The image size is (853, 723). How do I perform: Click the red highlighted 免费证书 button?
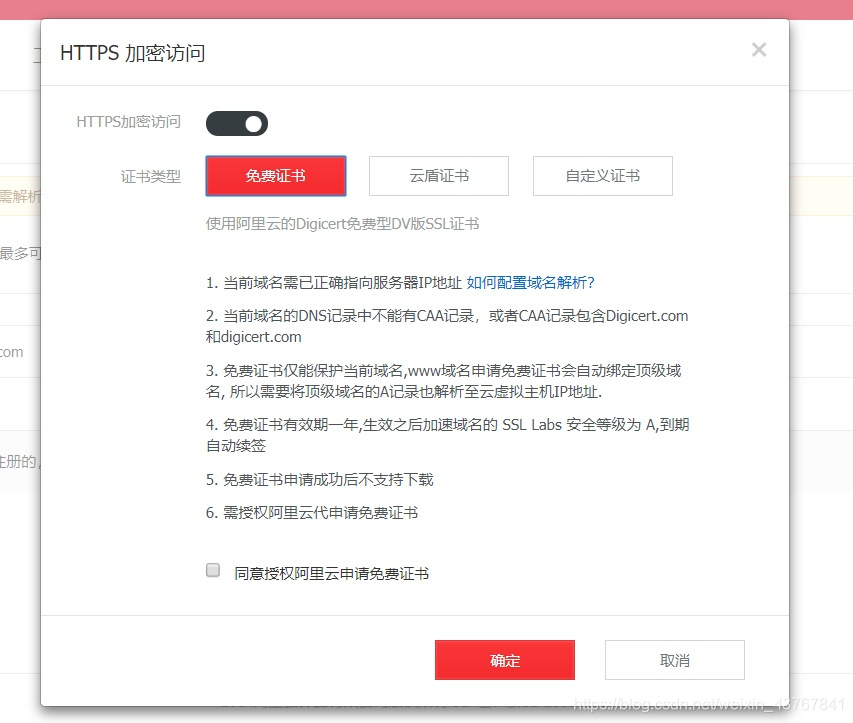coord(275,175)
